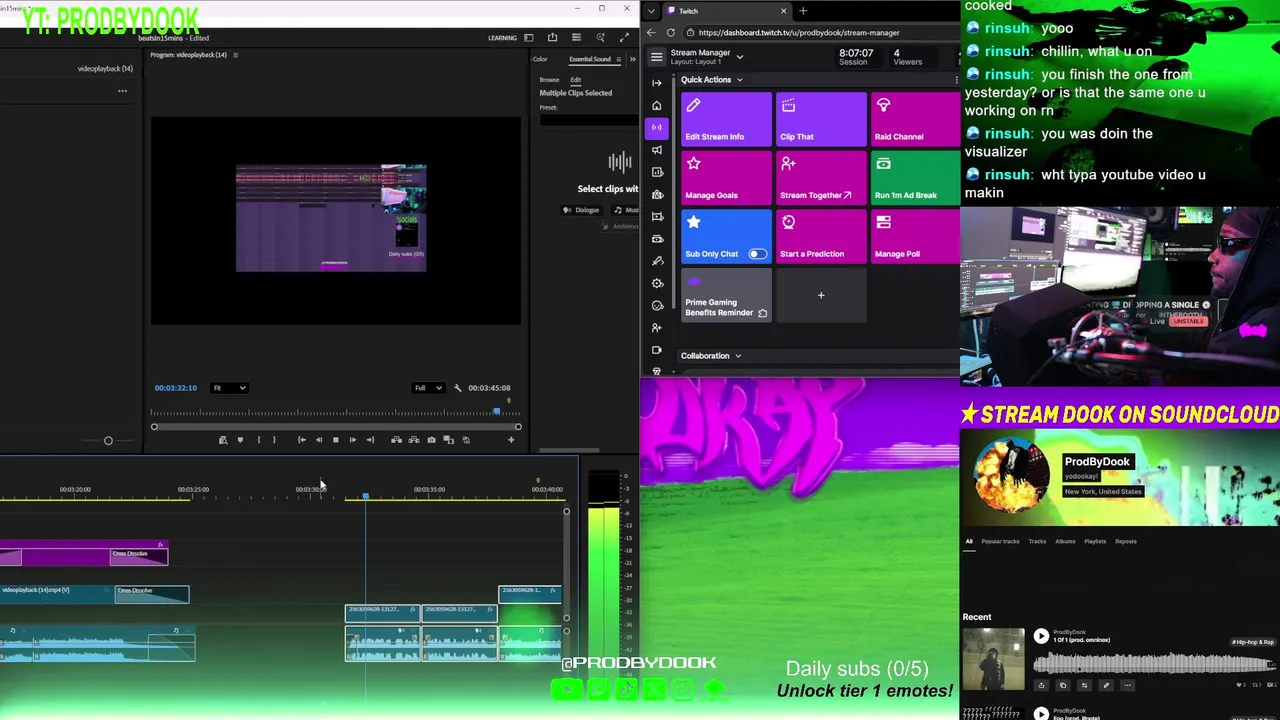Open browser tab search chevron

(652, 11)
